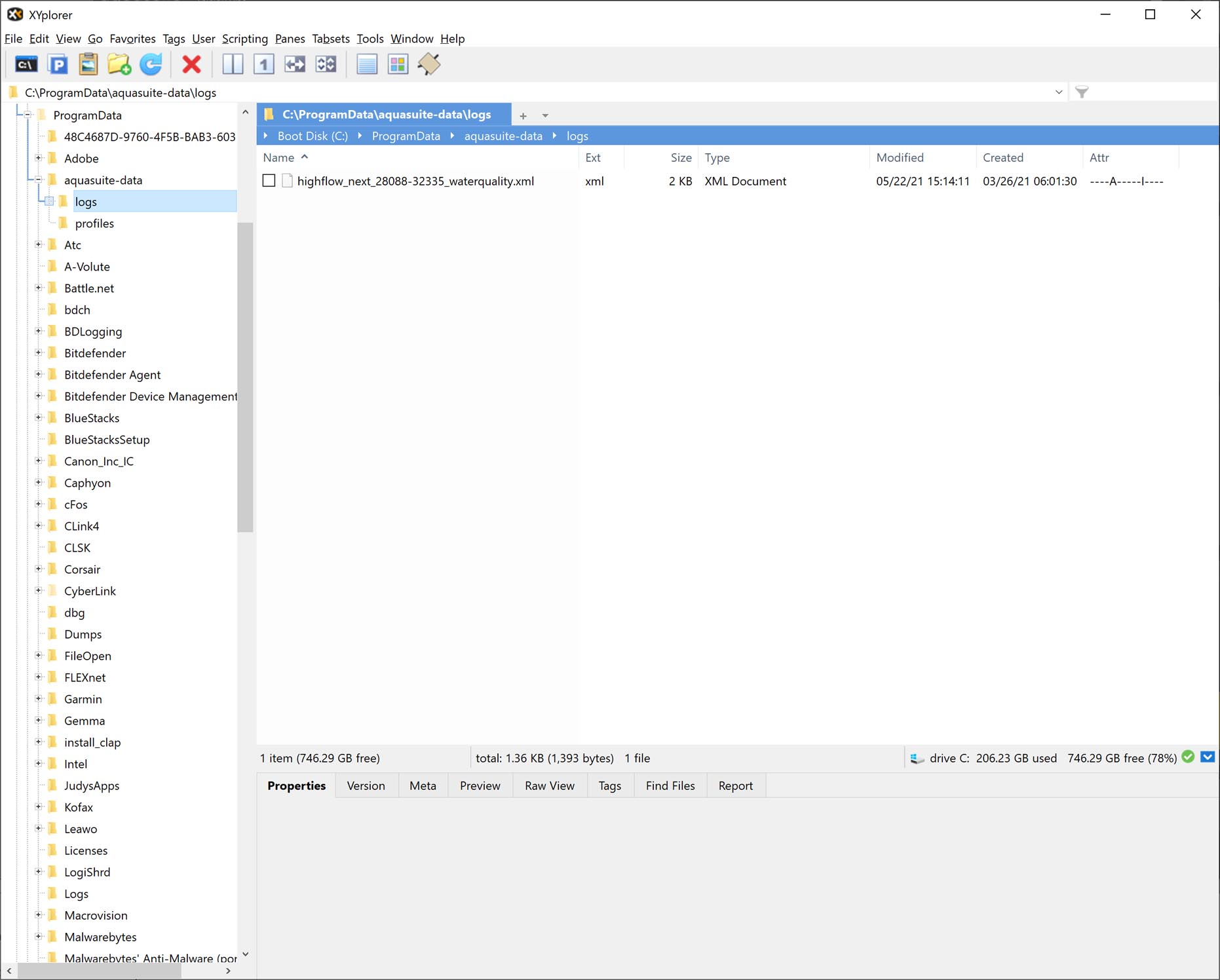Expand the Bitdefender Agent folder node

(x=38, y=374)
